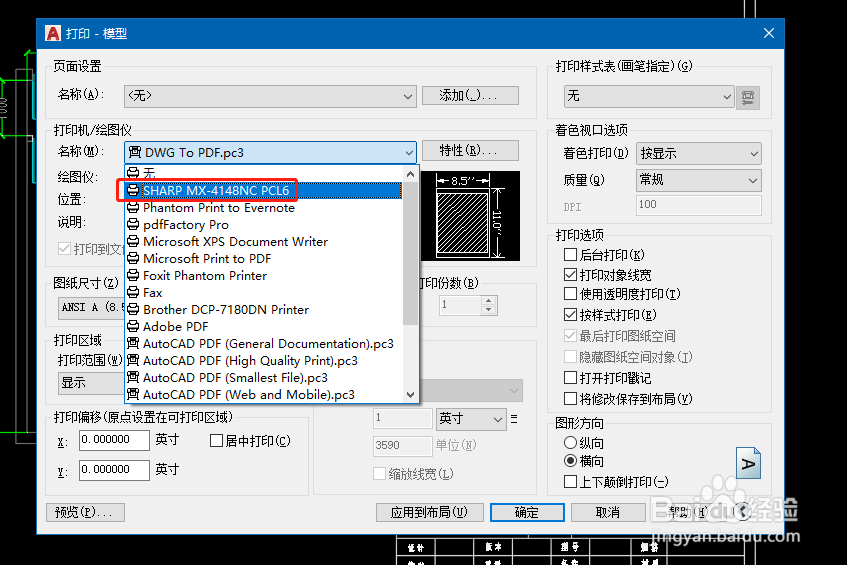
Task: Choose SHARP MX-4148NC PCL6 printer
Action: coord(264,191)
